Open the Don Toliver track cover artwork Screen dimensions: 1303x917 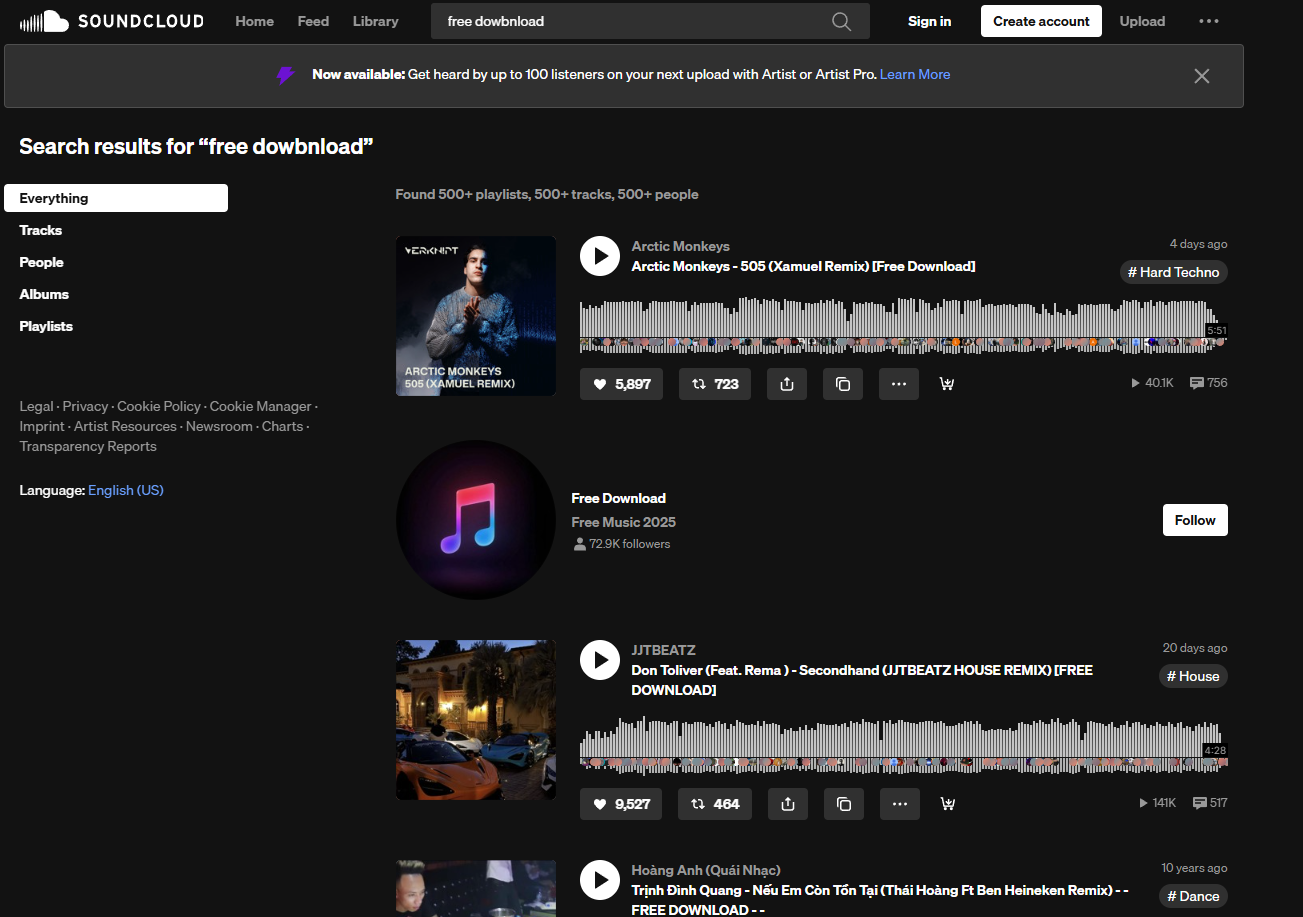476,720
